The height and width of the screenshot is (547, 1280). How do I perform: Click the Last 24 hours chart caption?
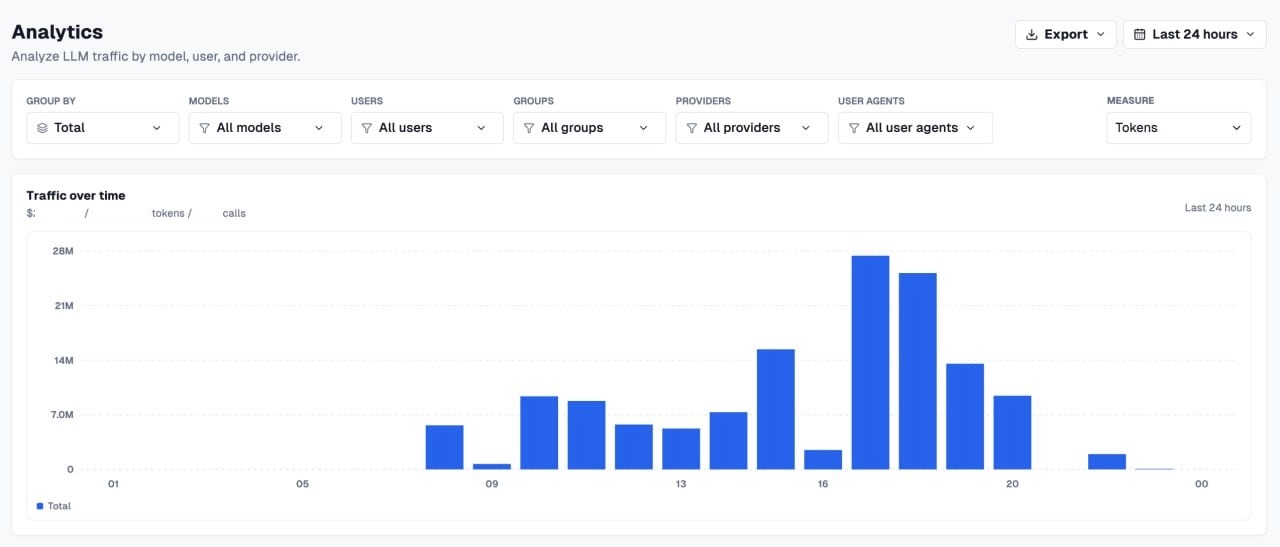coord(1218,208)
